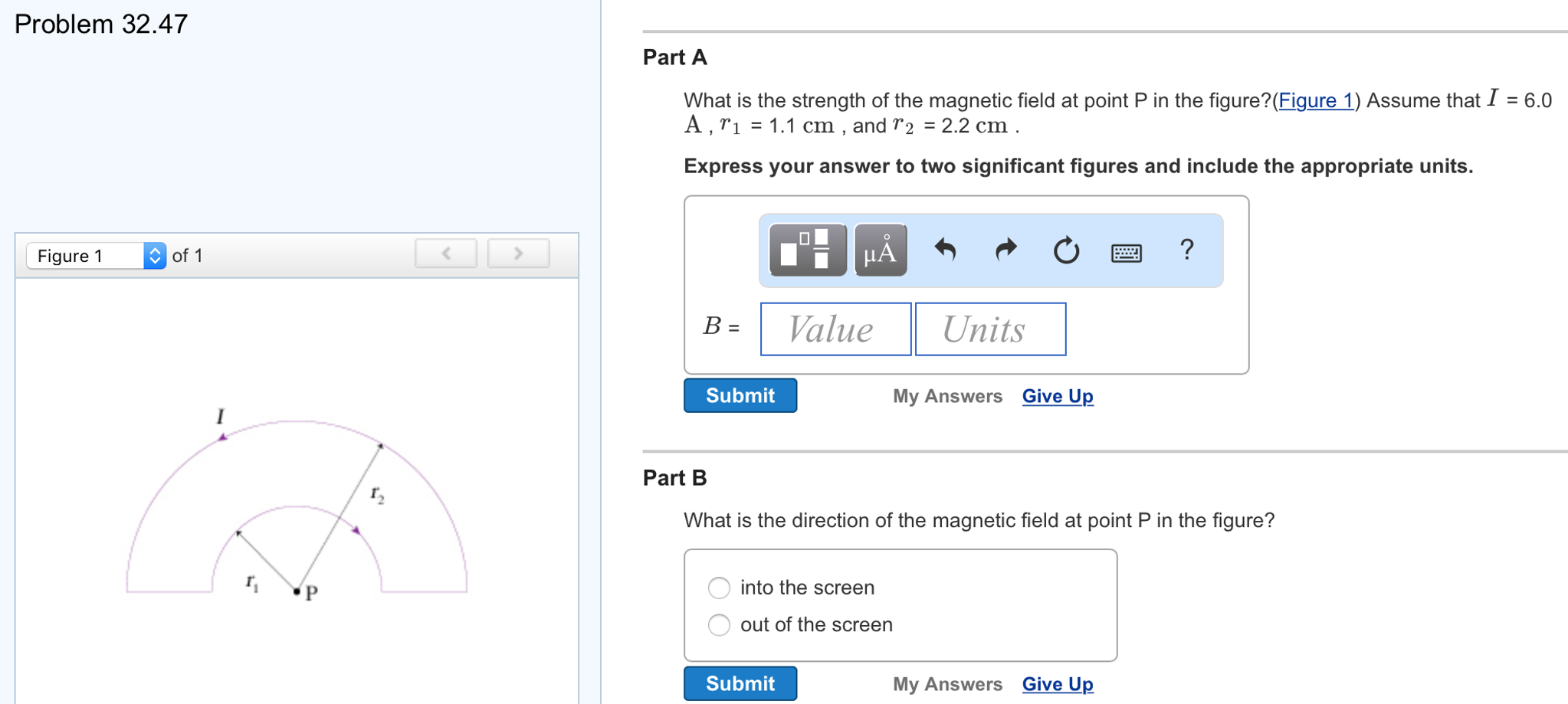Submit the Part B answer

pos(740,683)
